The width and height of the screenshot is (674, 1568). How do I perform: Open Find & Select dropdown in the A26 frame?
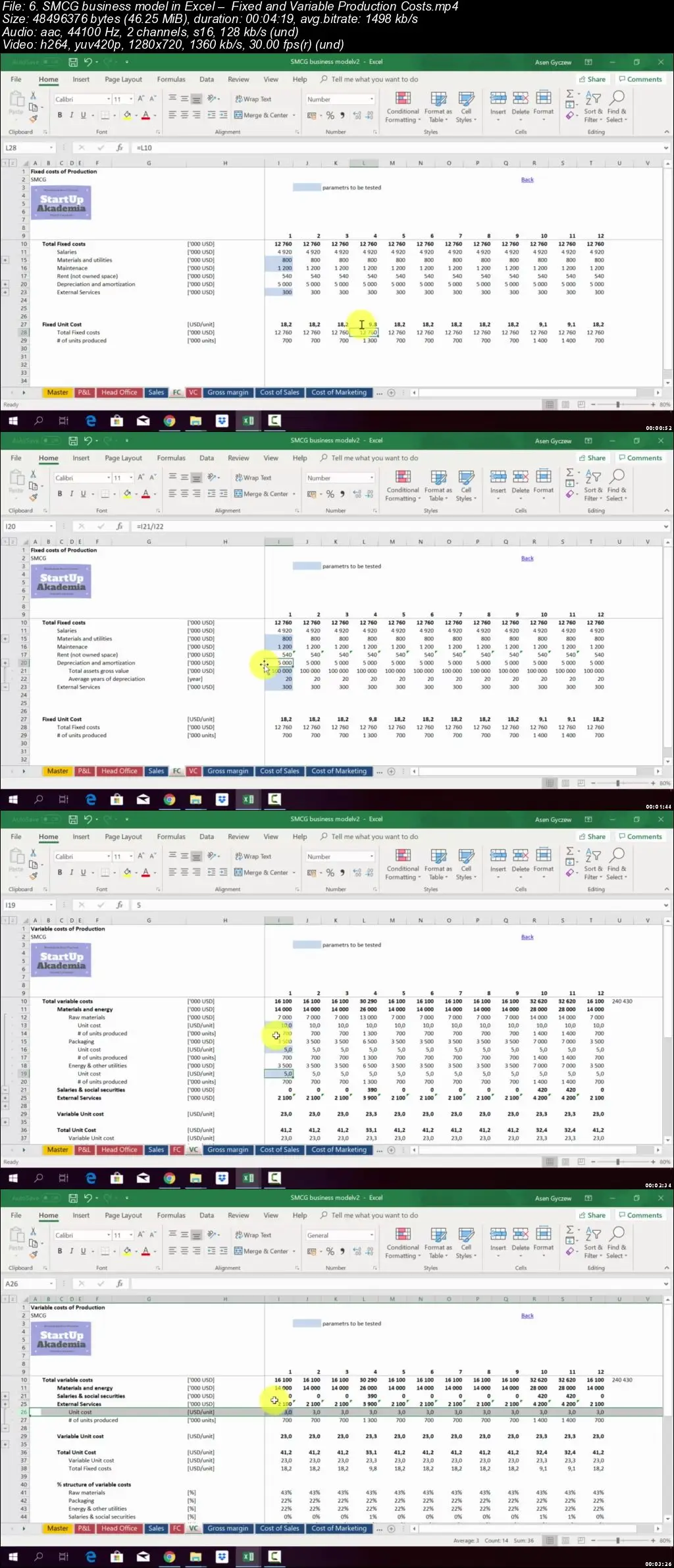(x=617, y=1243)
